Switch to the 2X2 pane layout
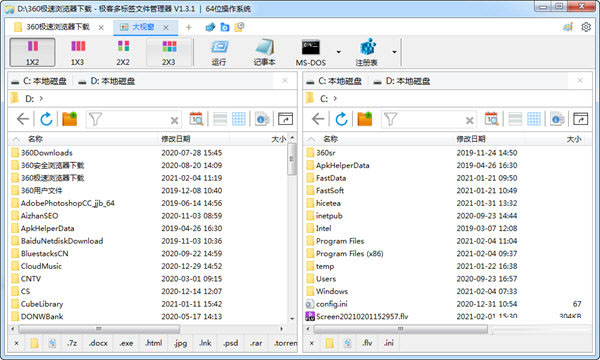 (123, 52)
